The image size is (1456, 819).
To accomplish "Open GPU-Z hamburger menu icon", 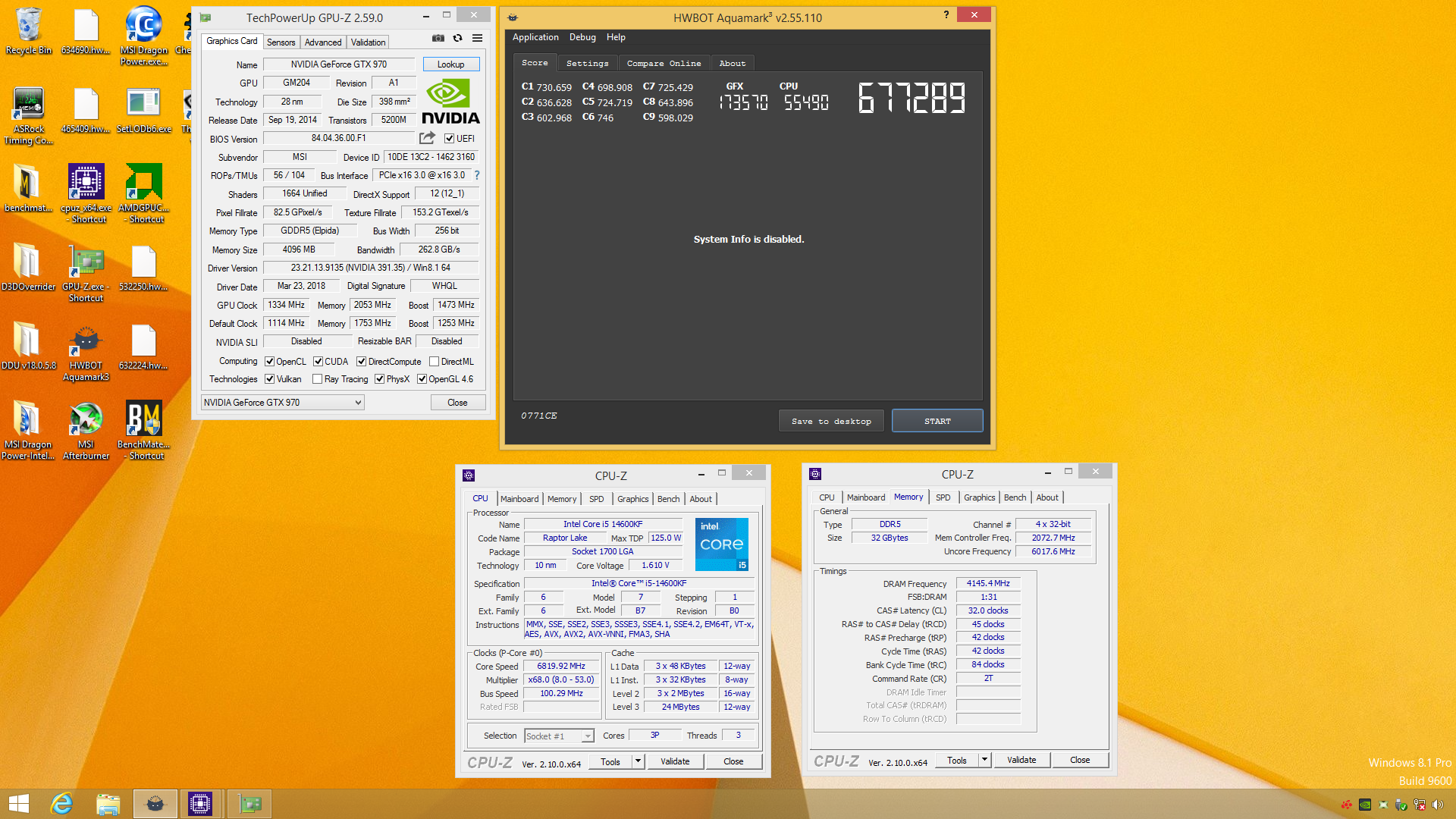I will [x=478, y=38].
